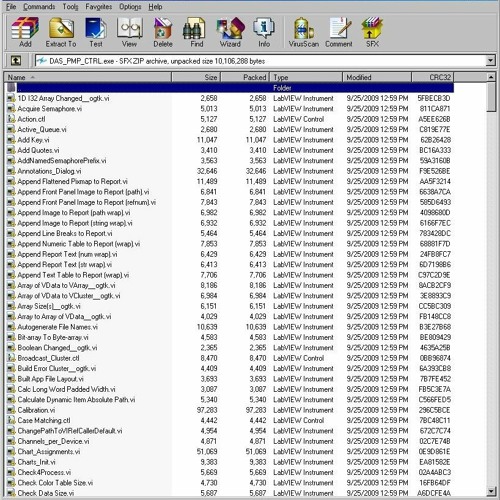Screen dimensions: 500x500
Task: Click file icon of Add Key.vi
Action: 11,140
